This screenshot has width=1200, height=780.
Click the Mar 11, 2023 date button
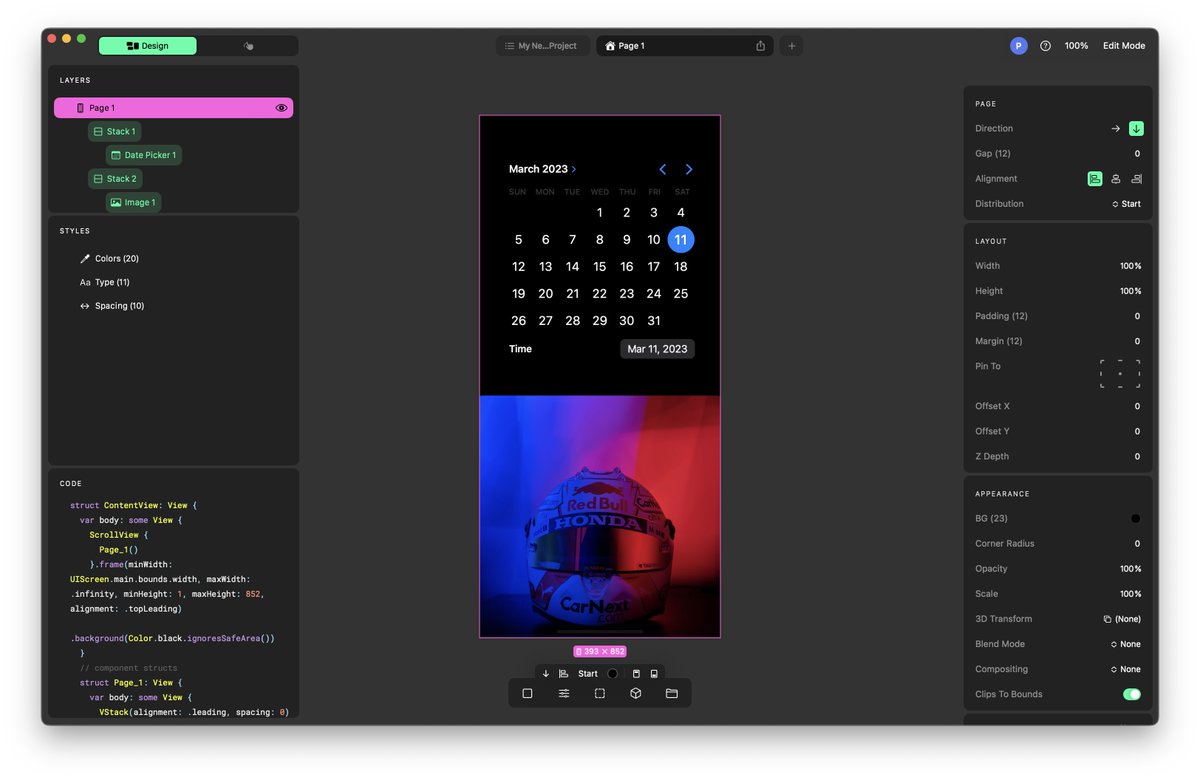pos(657,349)
